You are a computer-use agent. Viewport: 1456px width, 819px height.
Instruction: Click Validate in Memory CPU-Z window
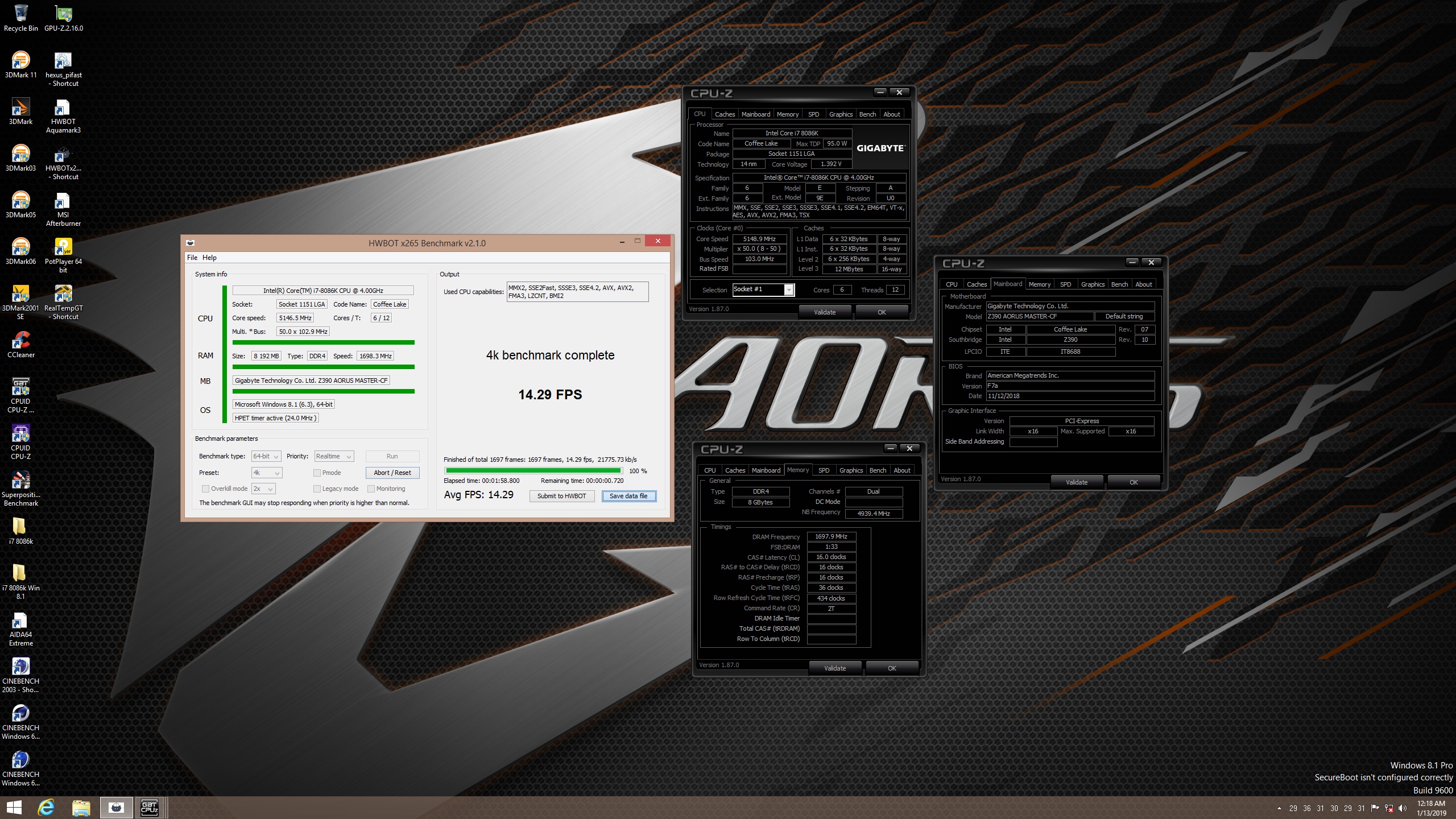[835, 668]
